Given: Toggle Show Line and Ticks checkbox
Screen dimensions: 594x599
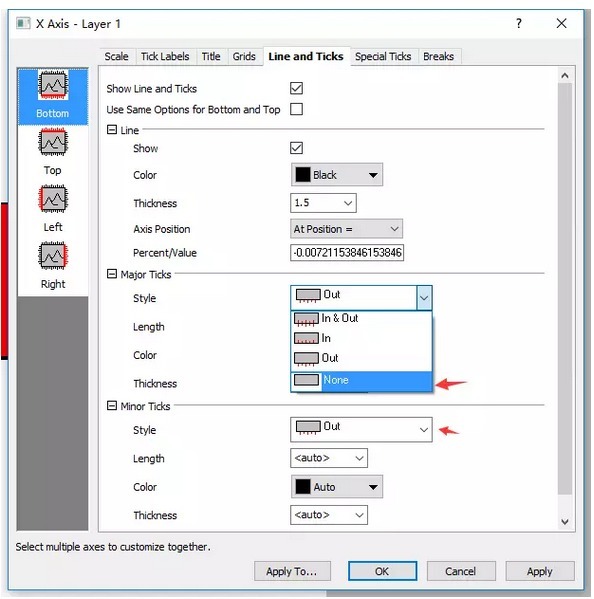Looking at the screenshot, I should pos(296,88).
